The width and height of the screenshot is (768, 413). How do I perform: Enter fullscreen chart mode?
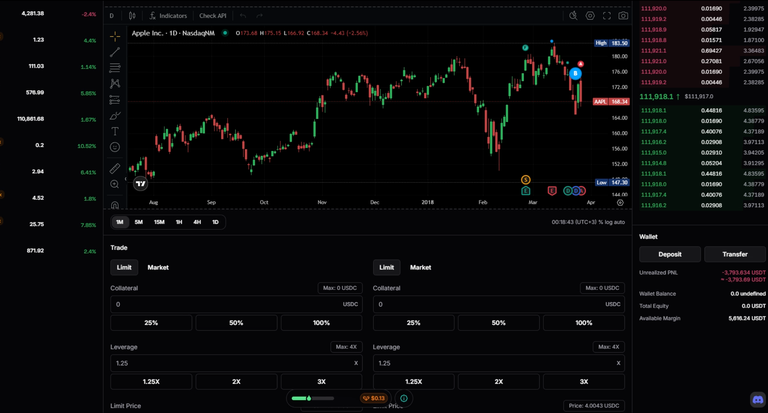click(x=607, y=16)
